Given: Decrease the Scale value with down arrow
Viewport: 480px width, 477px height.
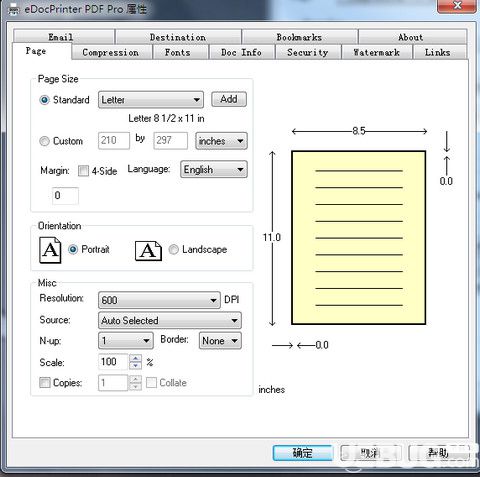Looking at the screenshot, I should 135,366.
